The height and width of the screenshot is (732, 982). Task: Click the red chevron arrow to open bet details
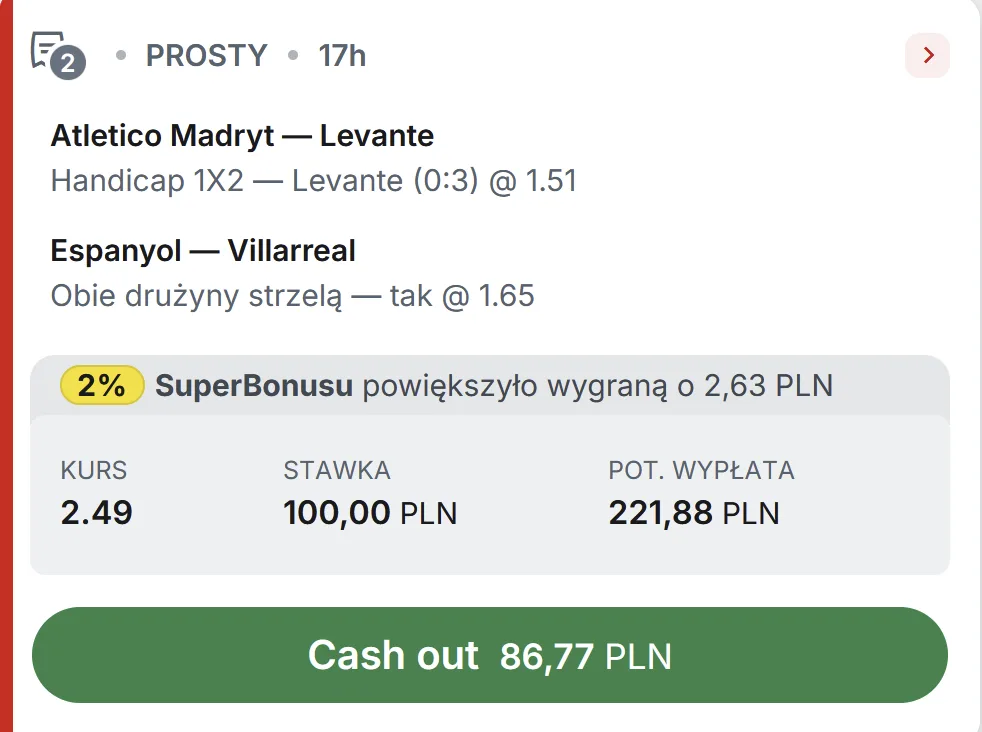tap(926, 56)
